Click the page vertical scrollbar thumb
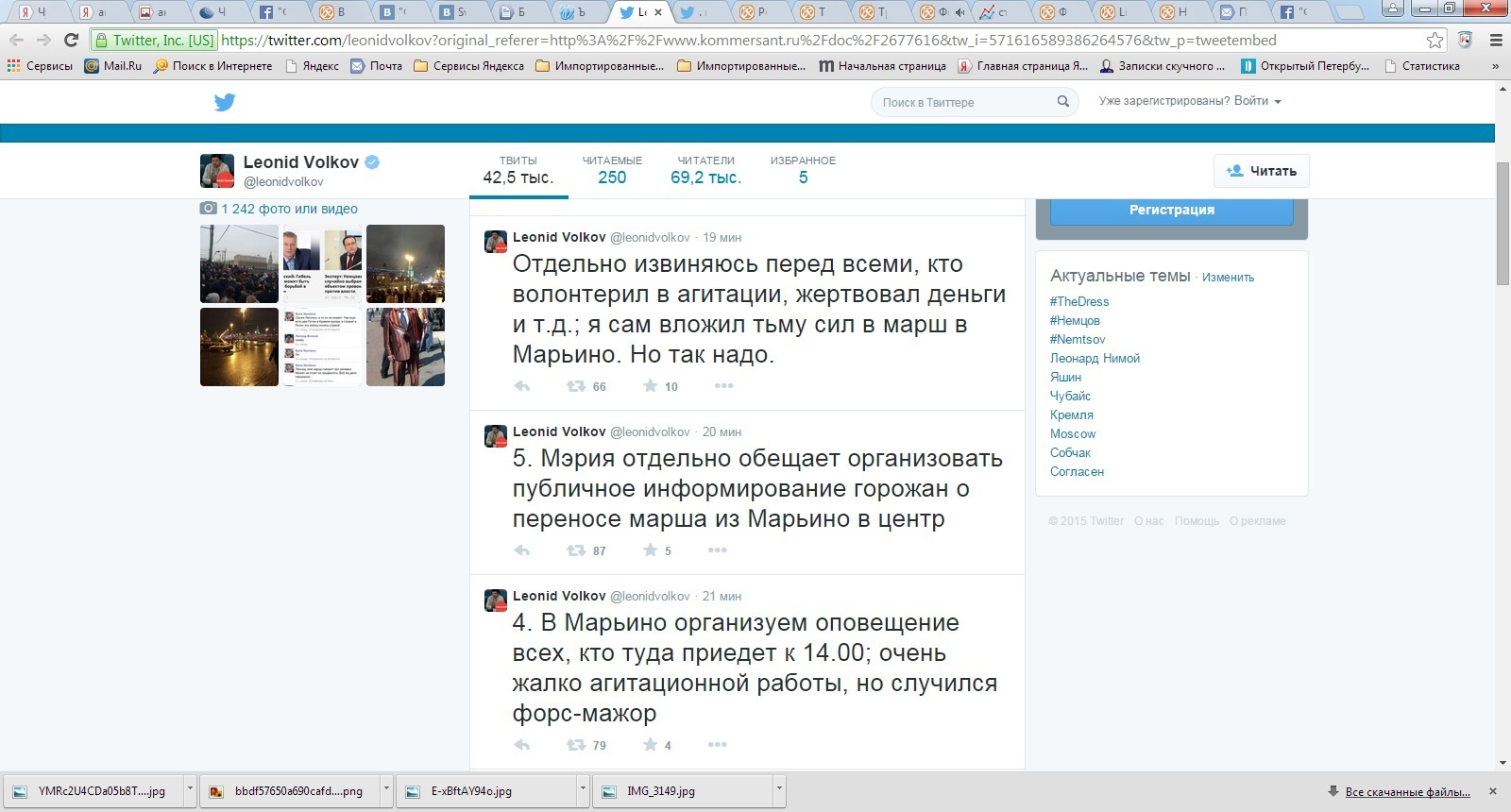Viewport: 1511px width, 812px height. click(x=1503, y=224)
